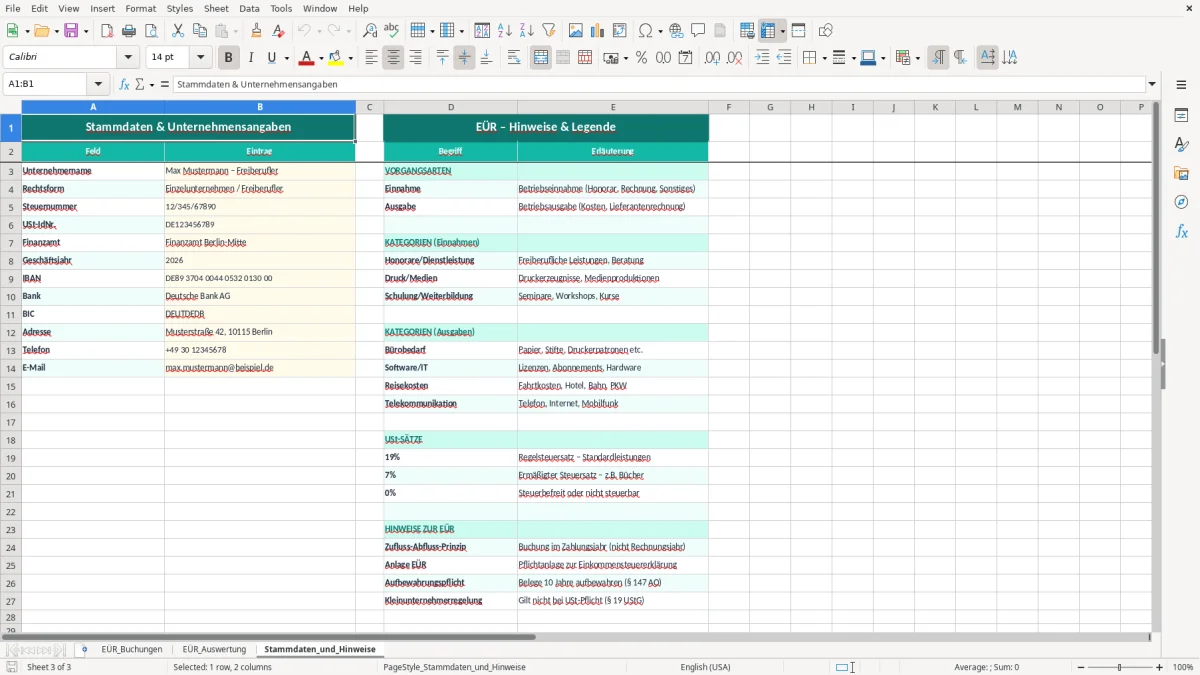Toggle AutoFilter
The image size is (1200, 675).
click(x=549, y=31)
